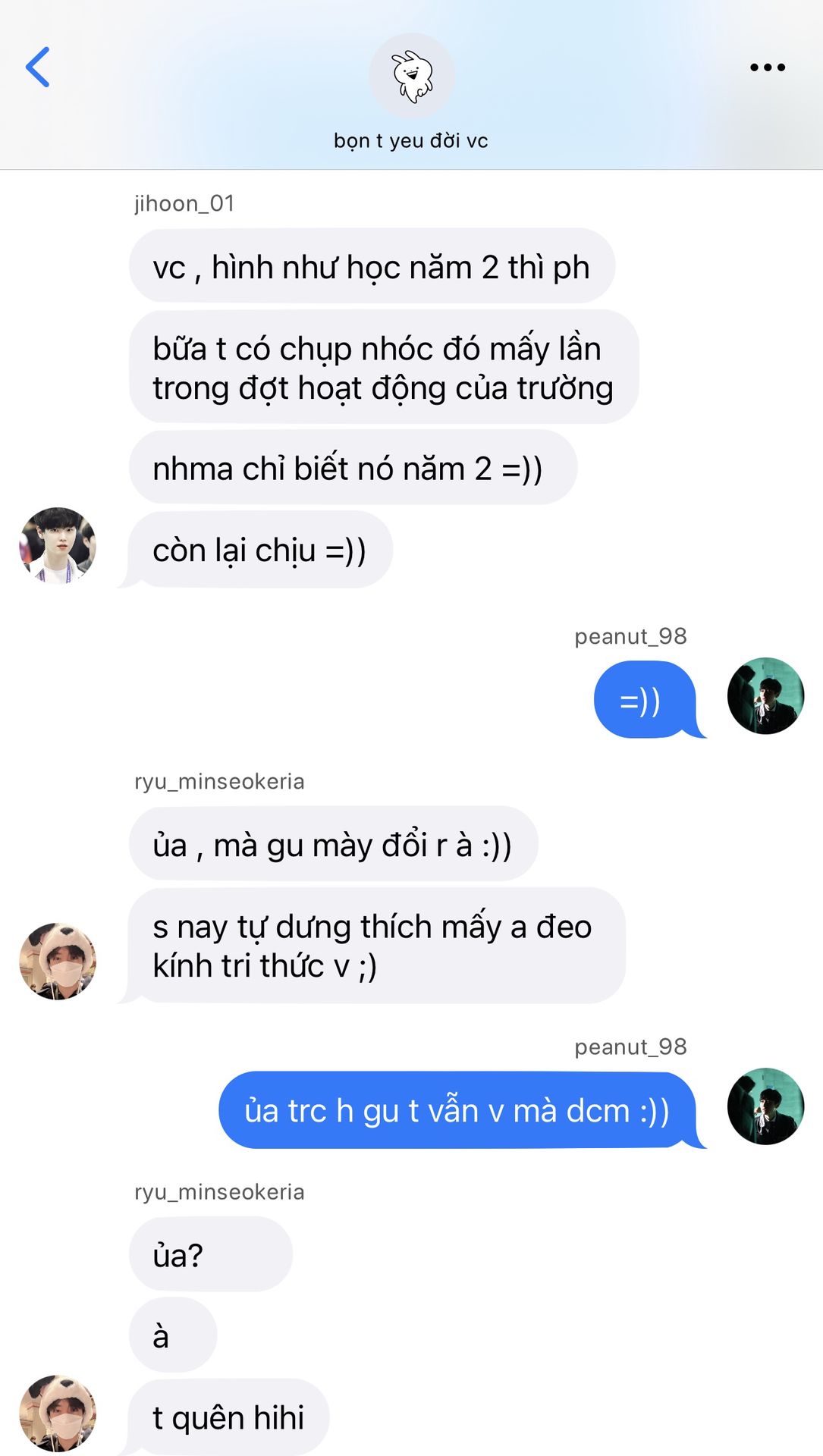Viewport: 823px width, 1456px height.
Task: Tap the message 'bữa t có chụp nhóc đó'
Action: point(384,367)
